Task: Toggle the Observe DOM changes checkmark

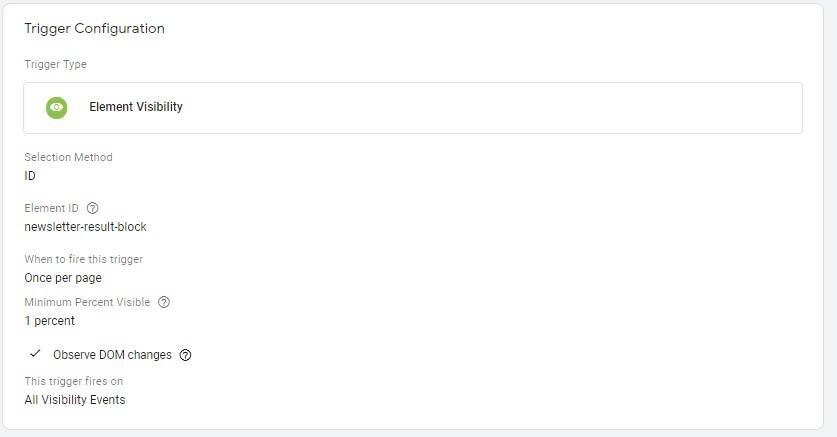Action: (x=35, y=354)
